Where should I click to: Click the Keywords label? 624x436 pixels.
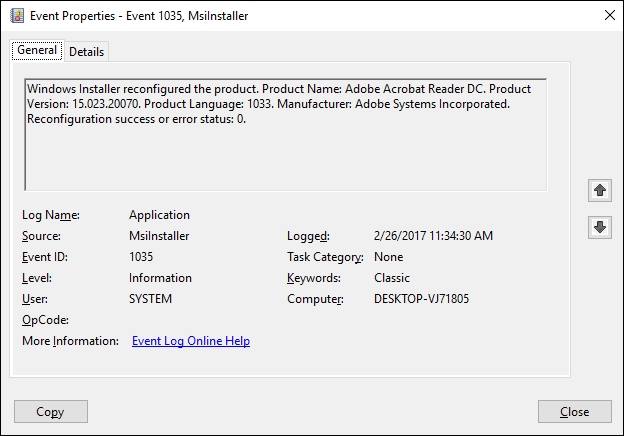click(x=314, y=278)
